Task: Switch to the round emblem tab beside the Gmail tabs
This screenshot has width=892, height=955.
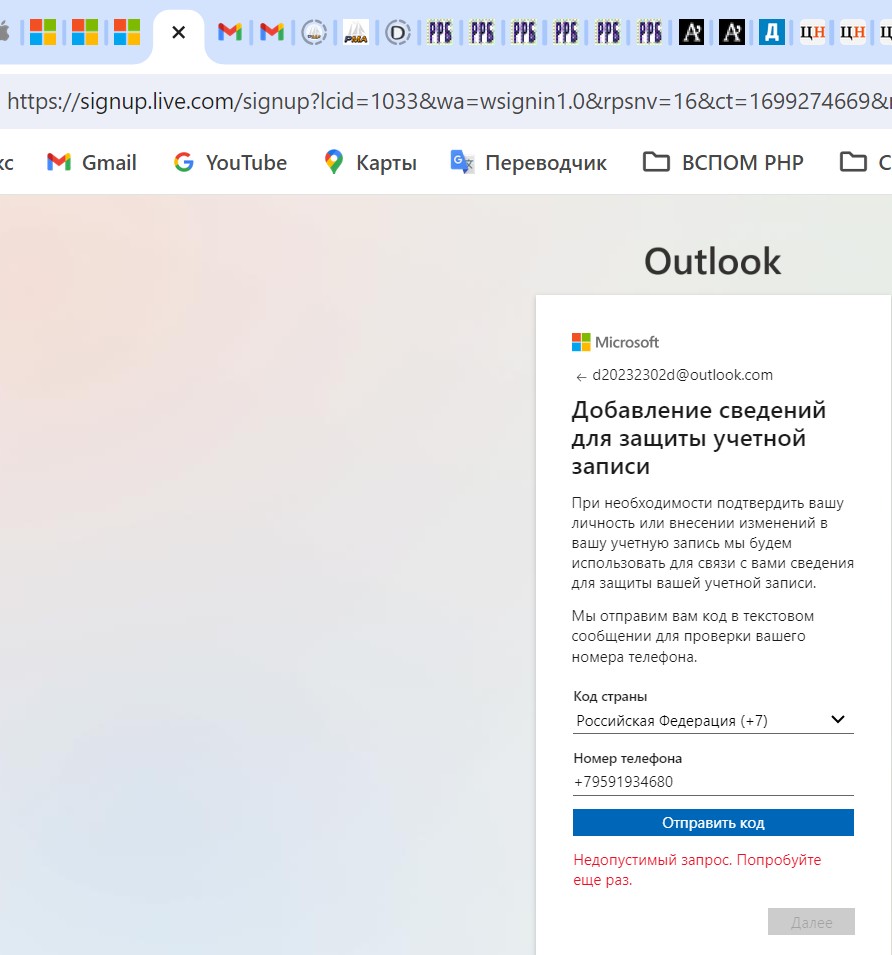Action: pos(314,32)
